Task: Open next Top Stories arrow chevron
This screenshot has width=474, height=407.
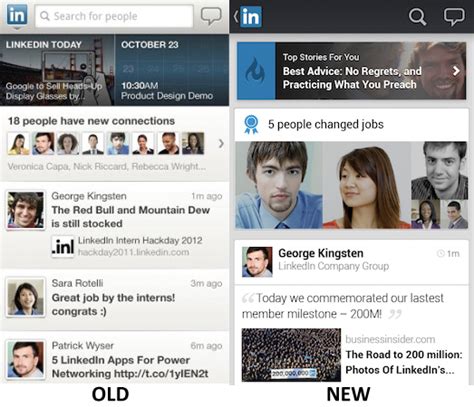Action: [456, 71]
